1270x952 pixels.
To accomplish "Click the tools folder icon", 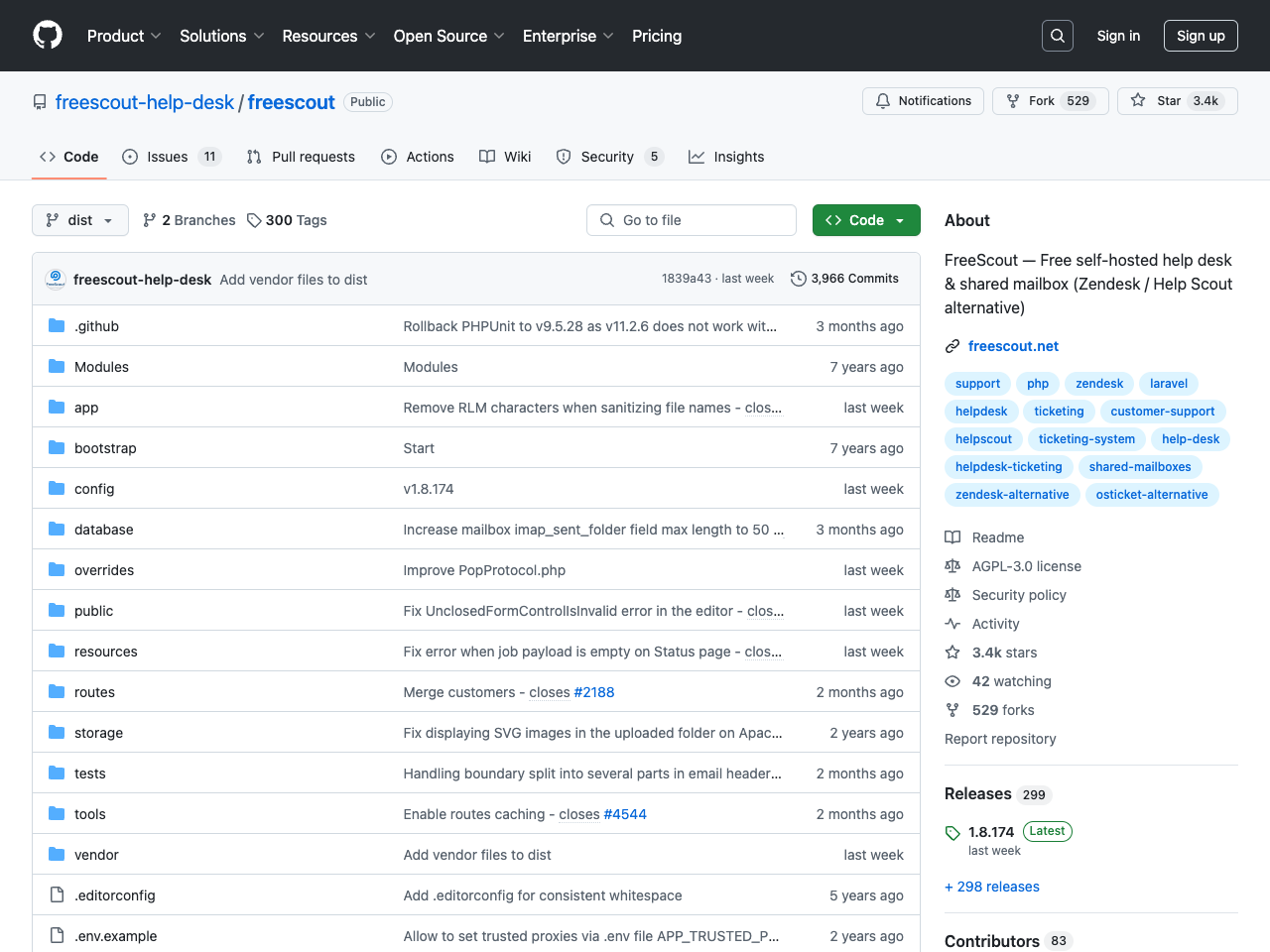I will [57, 814].
